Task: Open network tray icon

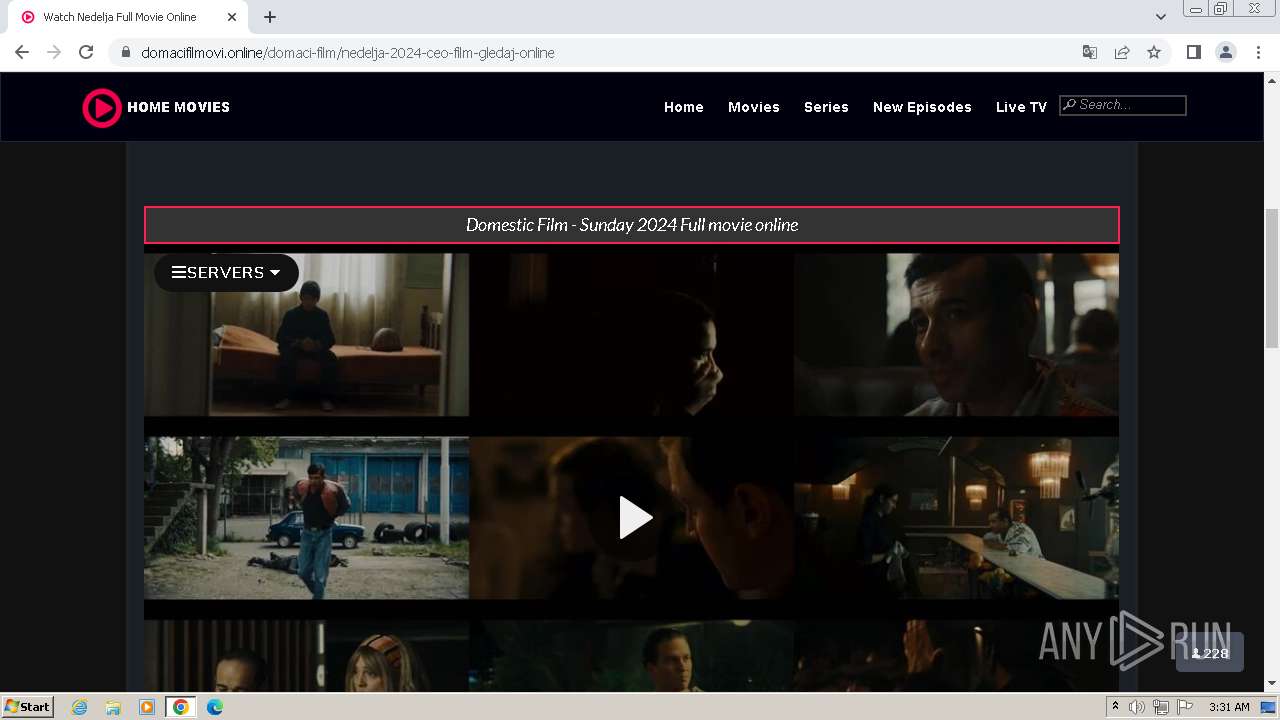Action: pyautogui.click(x=1161, y=707)
